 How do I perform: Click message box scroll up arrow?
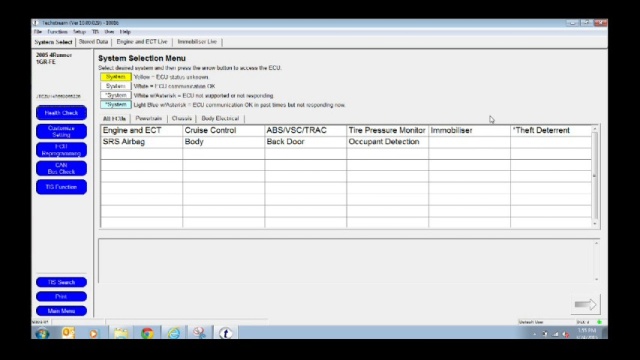pyautogui.click(x=596, y=243)
